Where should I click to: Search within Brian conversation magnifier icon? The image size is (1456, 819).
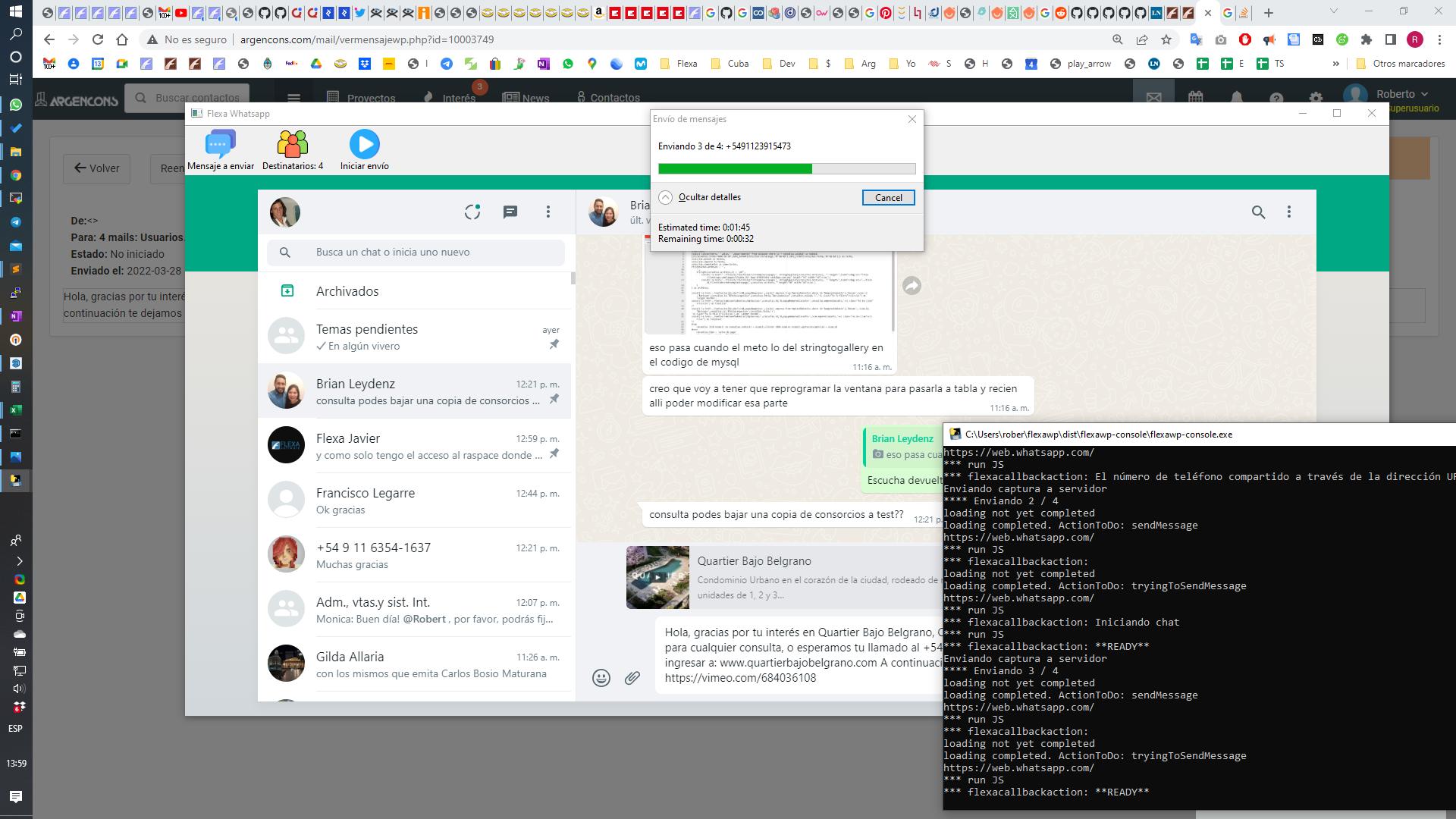(1259, 212)
